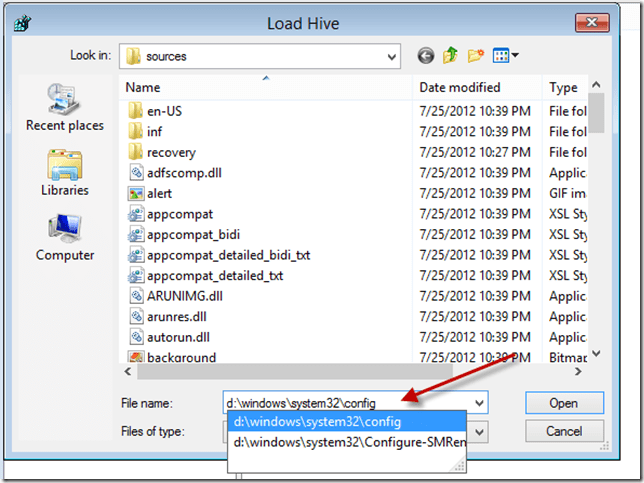644x483 pixels.
Task: Select the appcompat_bidi file icon
Action: [136, 235]
